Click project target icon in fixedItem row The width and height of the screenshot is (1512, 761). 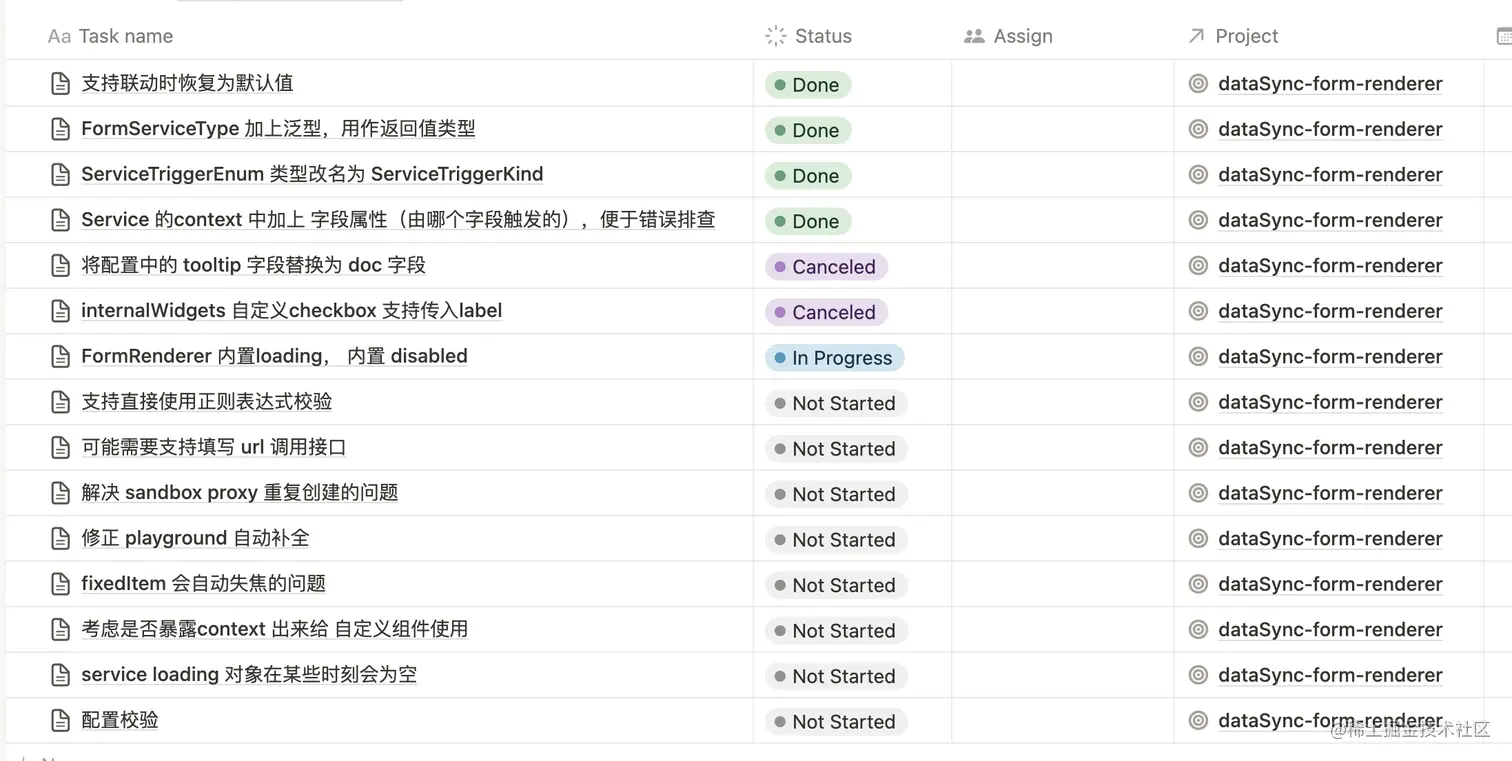[x=1198, y=584]
